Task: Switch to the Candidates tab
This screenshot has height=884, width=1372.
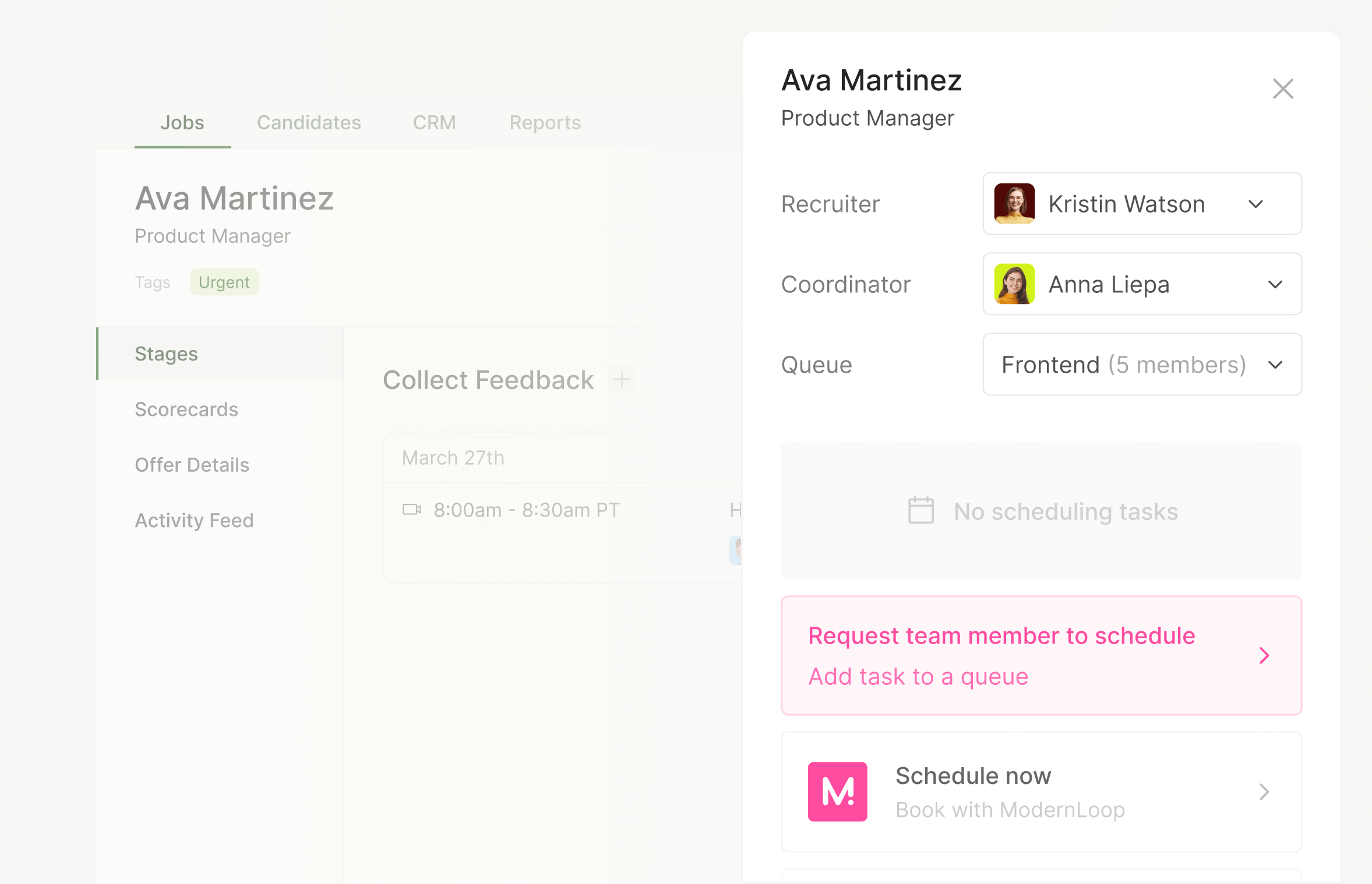Action: [x=309, y=122]
